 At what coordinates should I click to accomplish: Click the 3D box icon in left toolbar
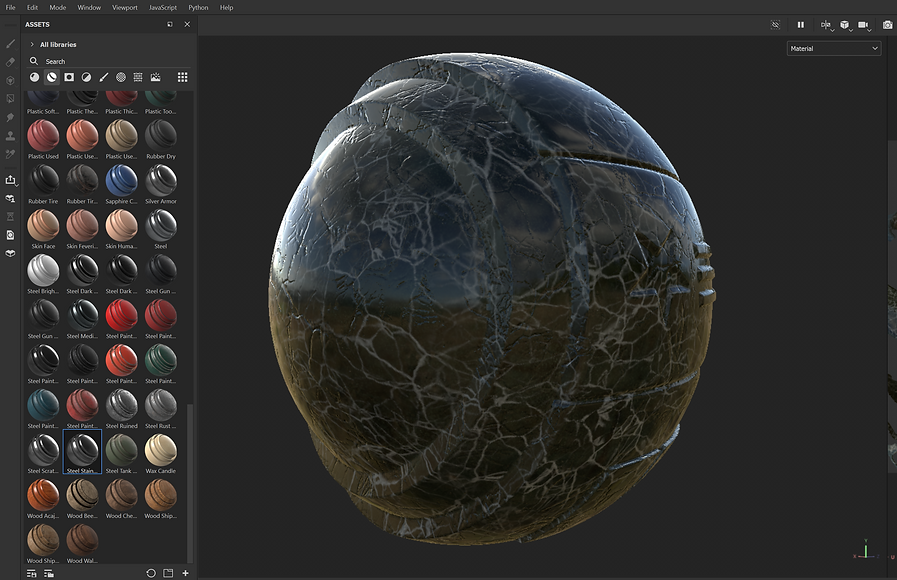click(10, 253)
